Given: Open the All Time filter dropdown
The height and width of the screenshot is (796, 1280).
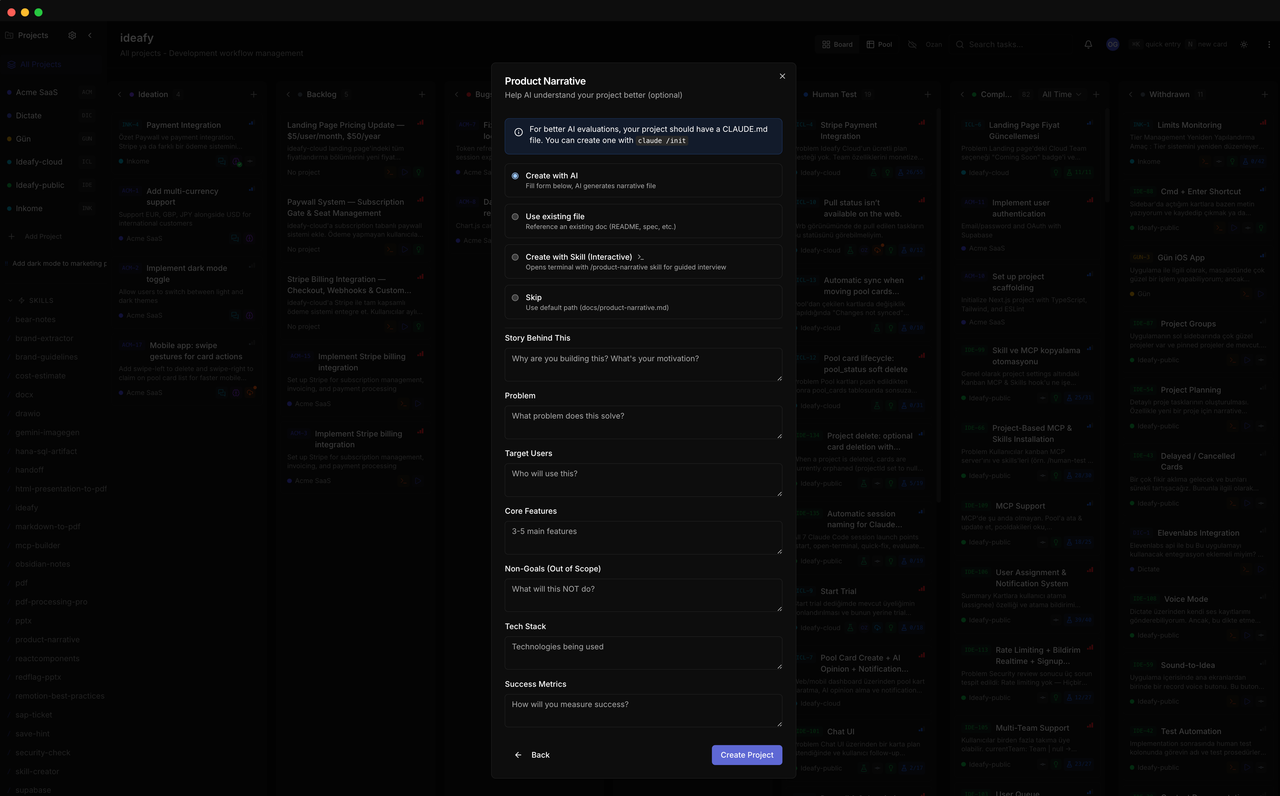Looking at the screenshot, I should (1062, 94).
